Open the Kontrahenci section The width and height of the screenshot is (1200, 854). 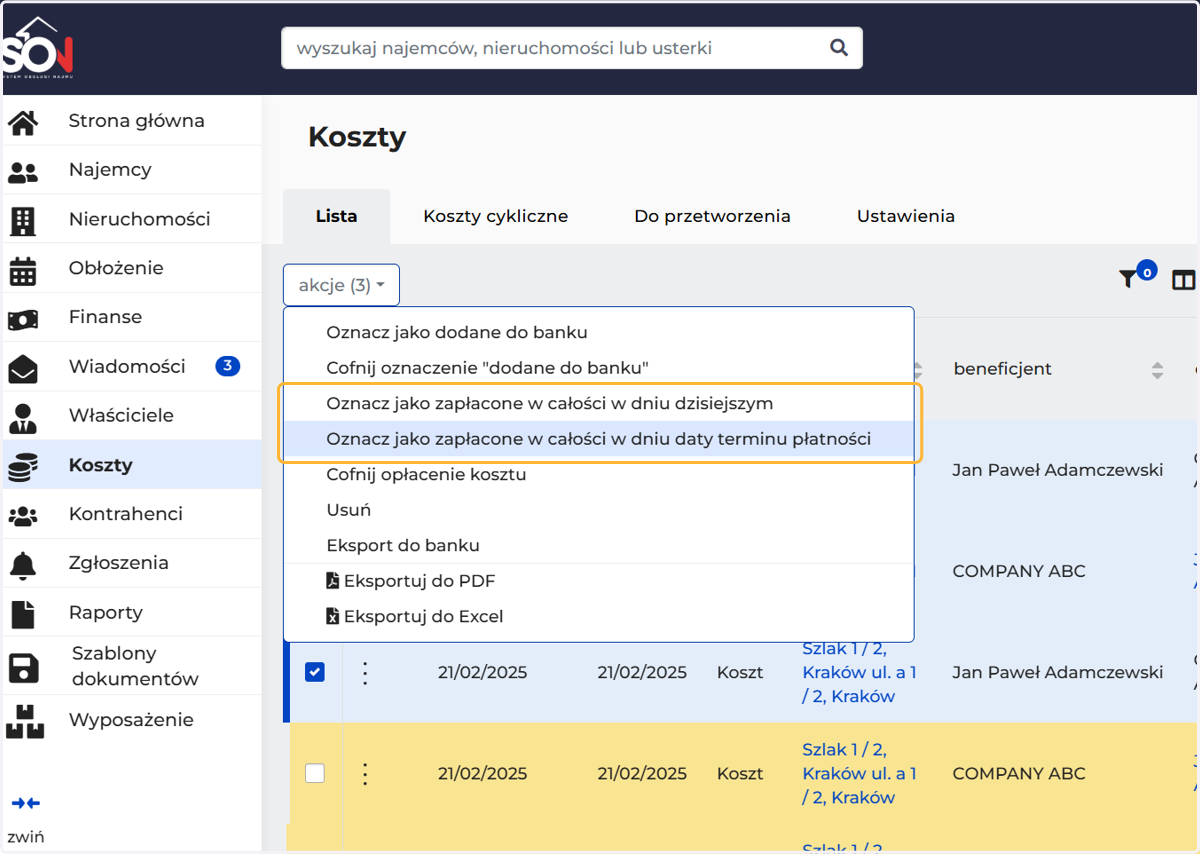(x=125, y=514)
